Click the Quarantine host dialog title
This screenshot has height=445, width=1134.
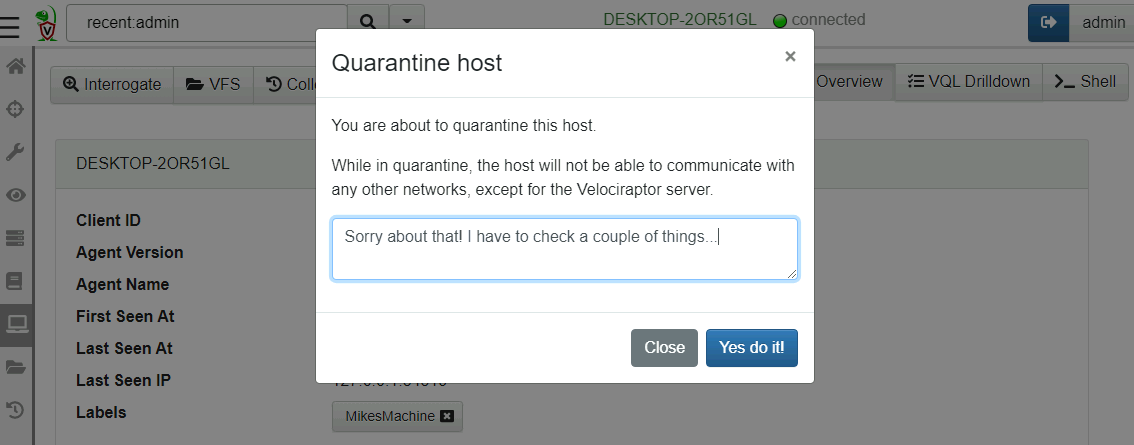point(417,63)
